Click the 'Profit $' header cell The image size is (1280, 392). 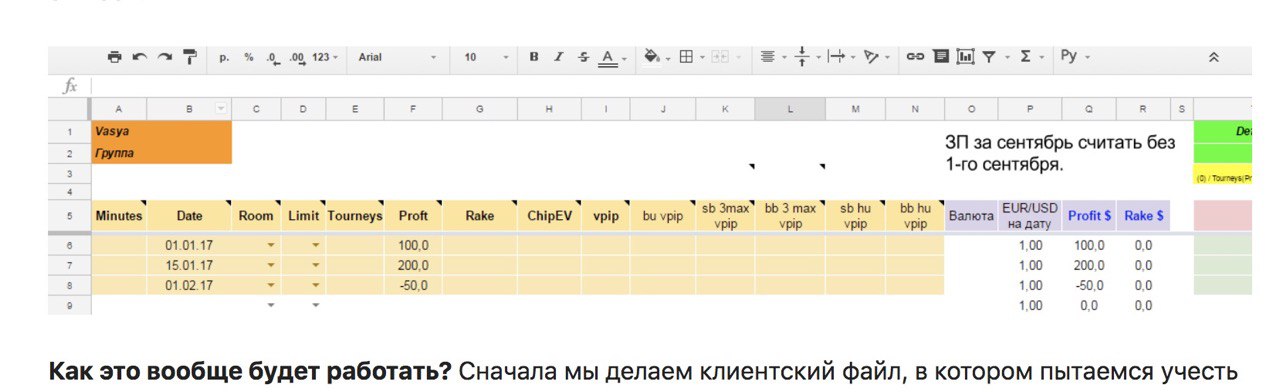pyautogui.click(x=1089, y=215)
